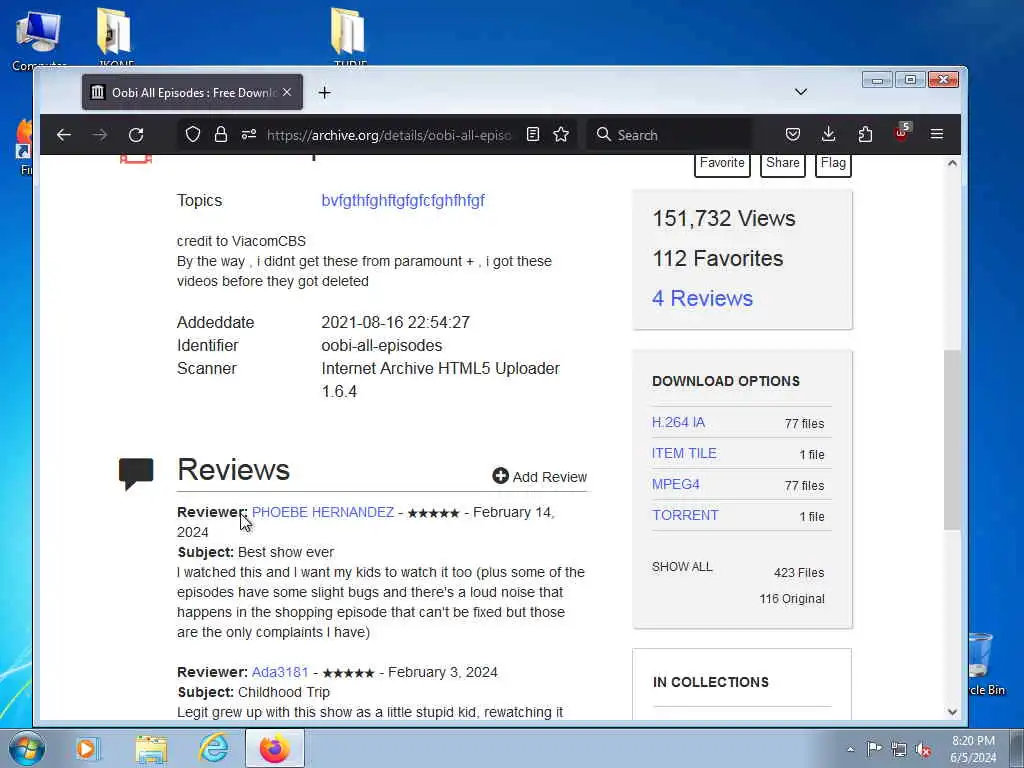Open the Extensions puzzle icon
This screenshot has width=1024, height=768.
point(865,135)
